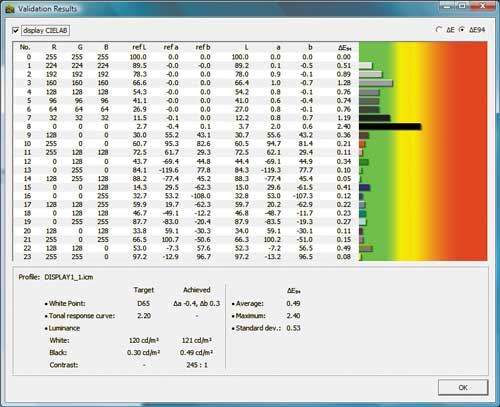The height and width of the screenshot is (407, 500).
Task: Click the green bar for patch 12
Action: [x=364, y=162]
